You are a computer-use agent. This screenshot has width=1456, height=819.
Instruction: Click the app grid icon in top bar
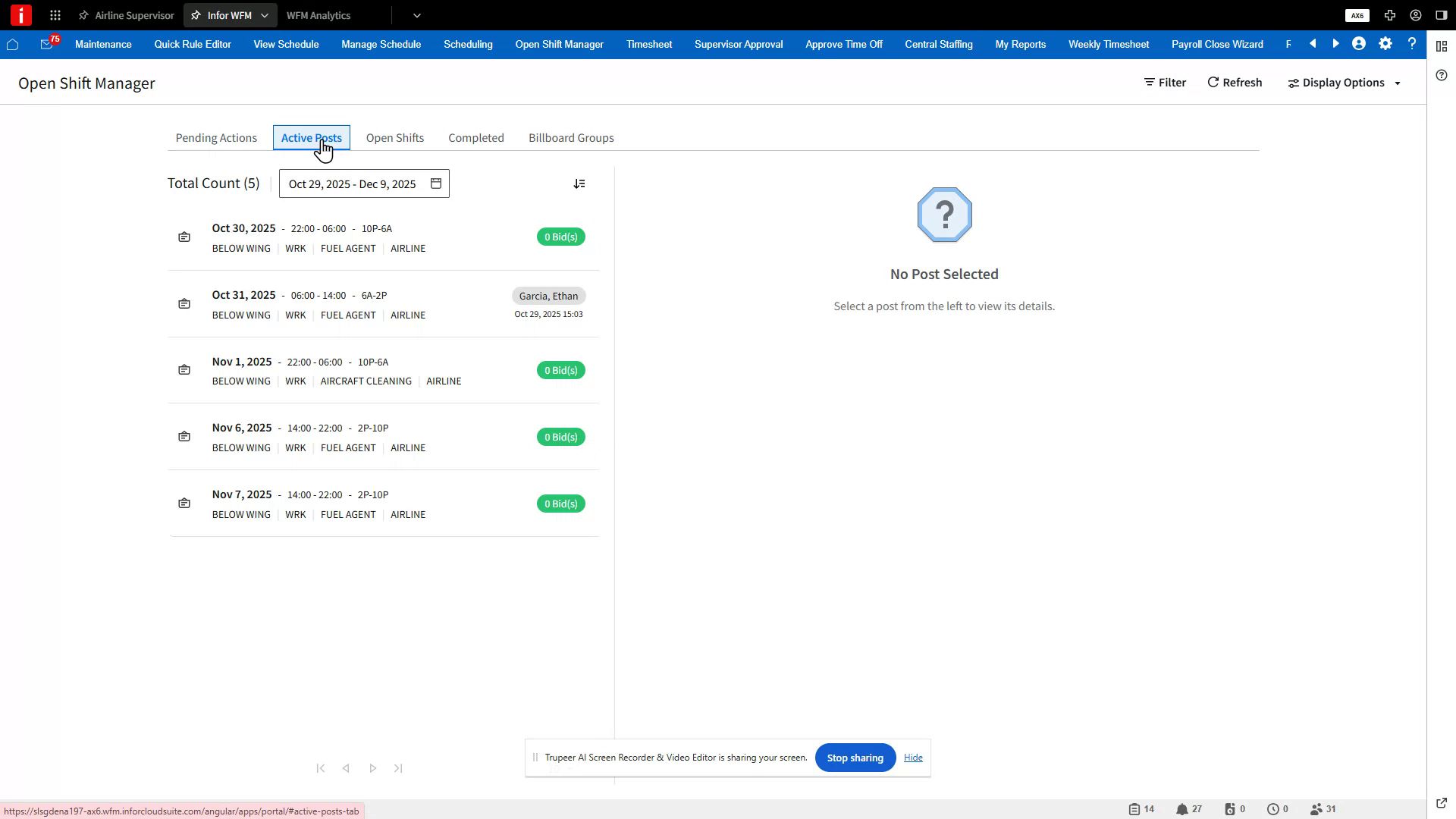click(55, 15)
